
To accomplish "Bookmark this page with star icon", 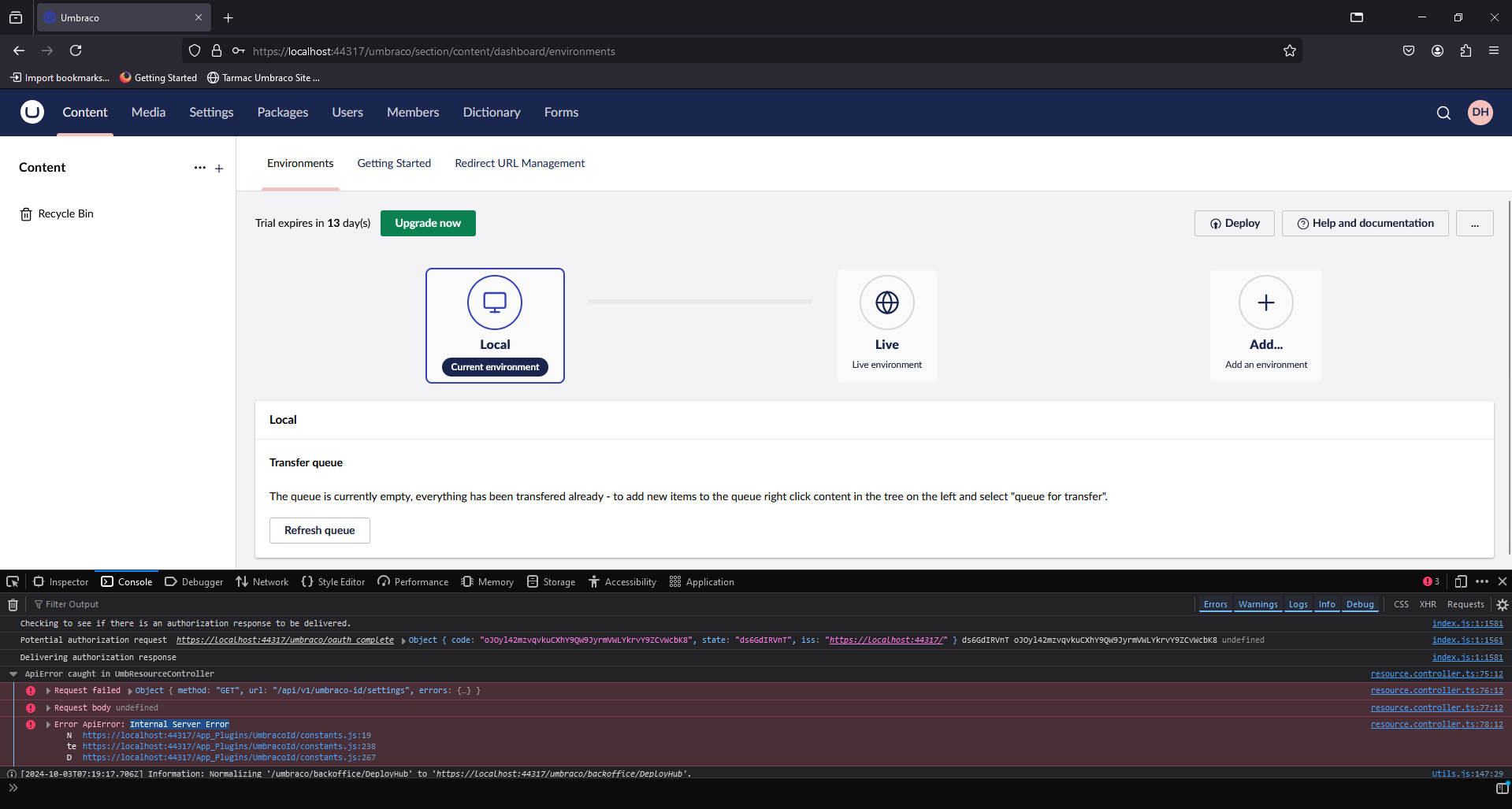I will pyautogui.click(x=1290, y=50).
